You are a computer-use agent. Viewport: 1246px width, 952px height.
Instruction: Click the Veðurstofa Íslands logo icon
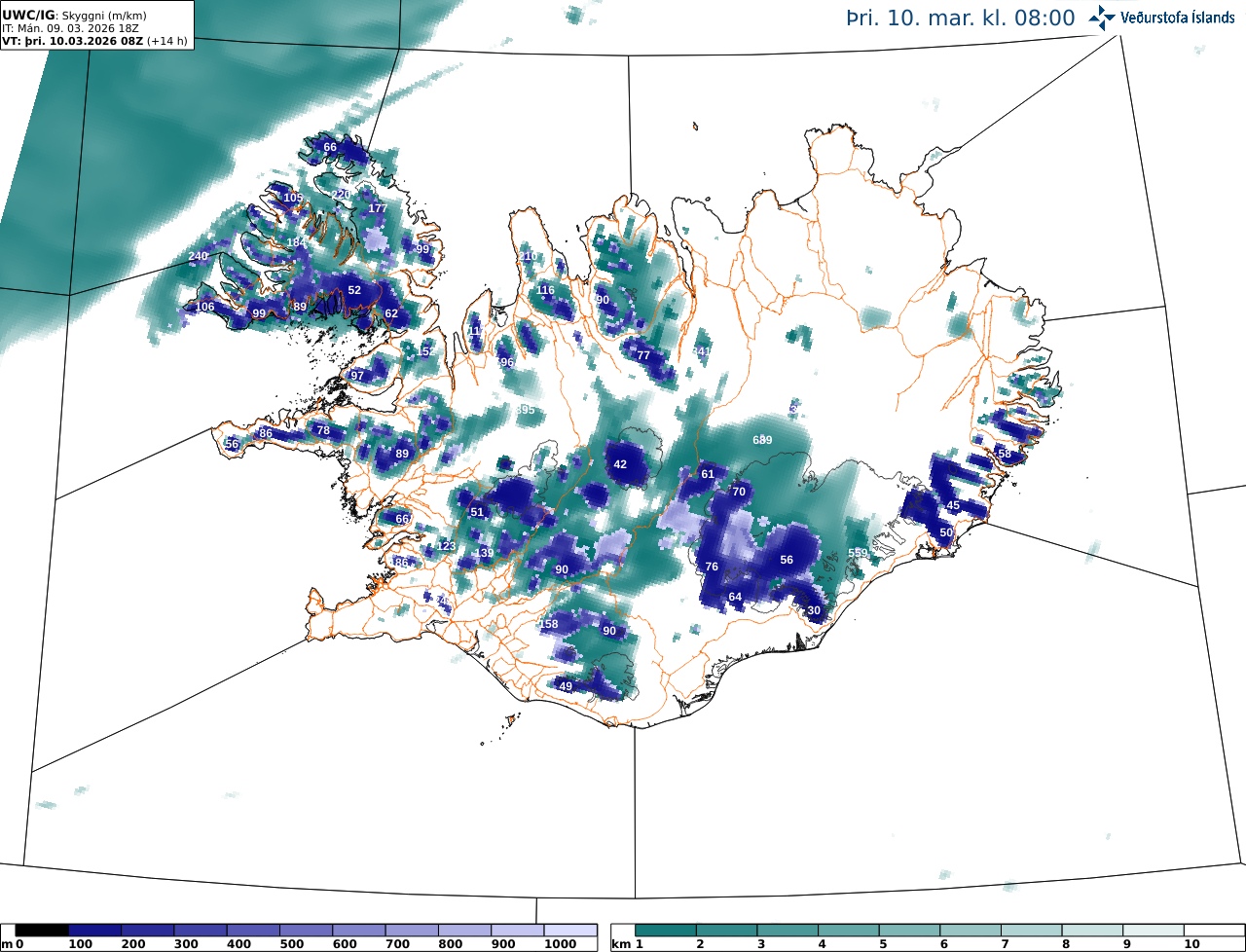[1102, 18]
